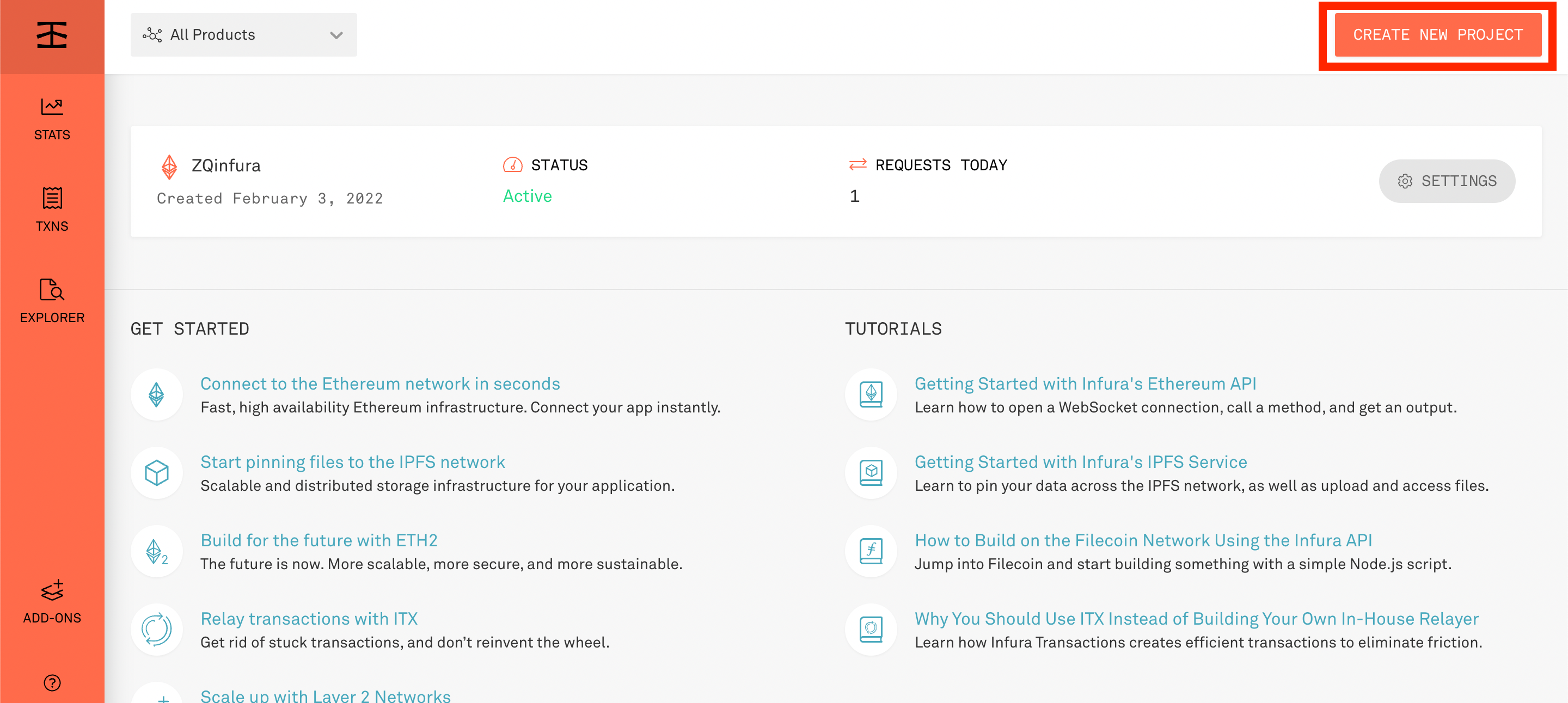Open Relay transactions with ITX link
This screenshot has height=703, width=1568.
point(309,619)
